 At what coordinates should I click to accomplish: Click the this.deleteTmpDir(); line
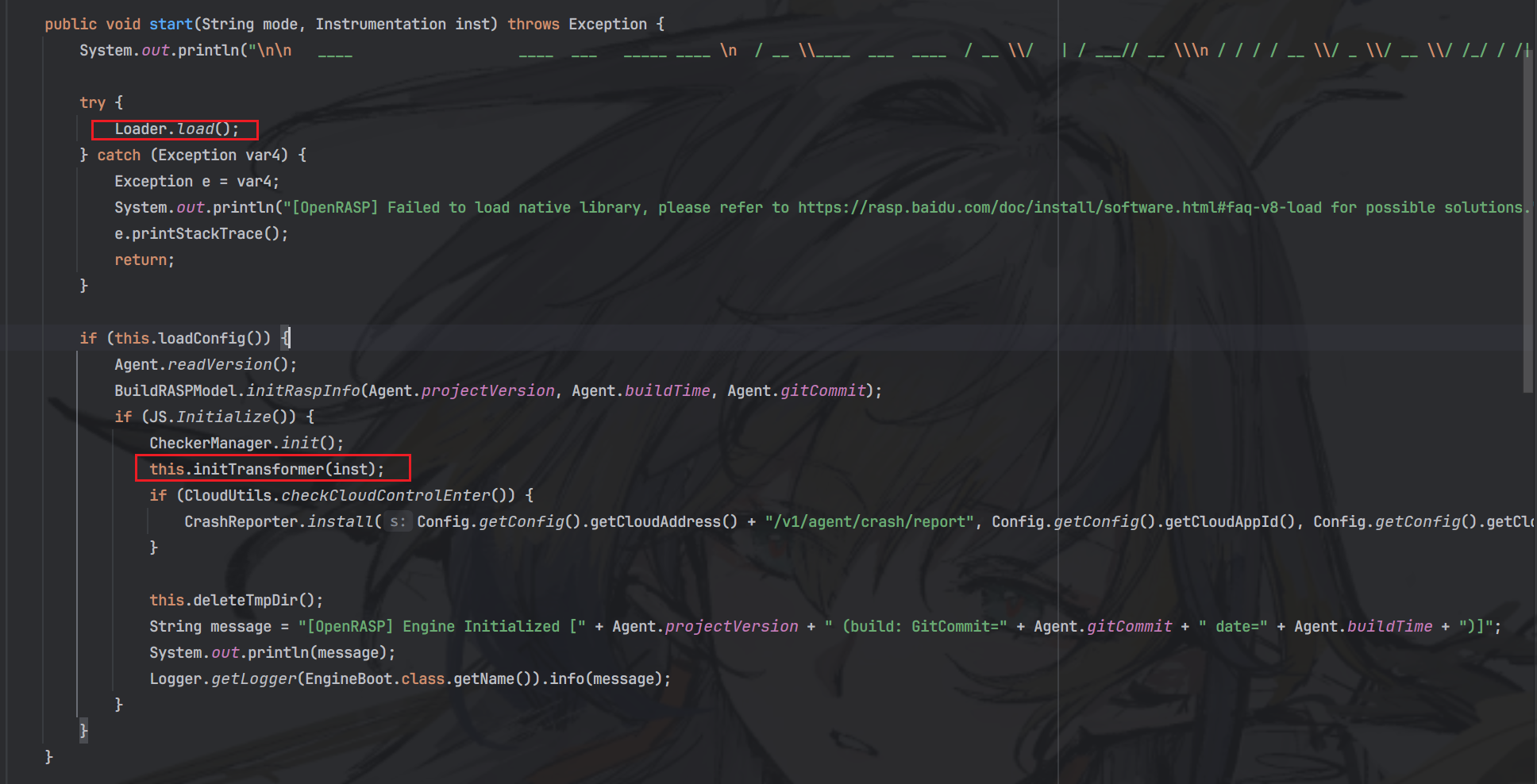coord(237,600)
